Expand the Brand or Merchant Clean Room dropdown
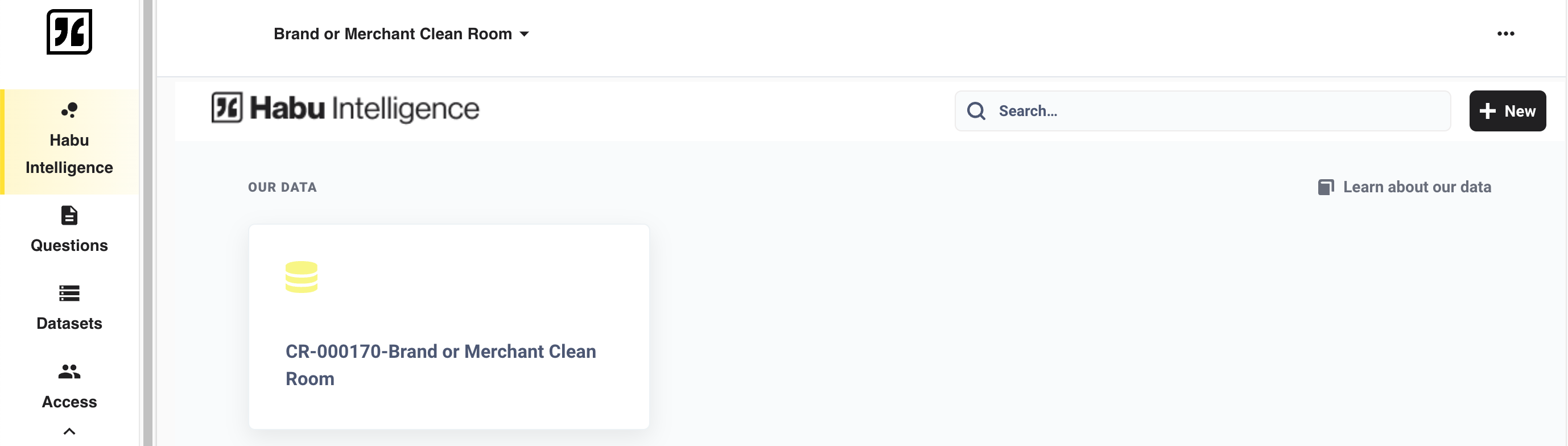1568x446 pixels. pos(401,34)
